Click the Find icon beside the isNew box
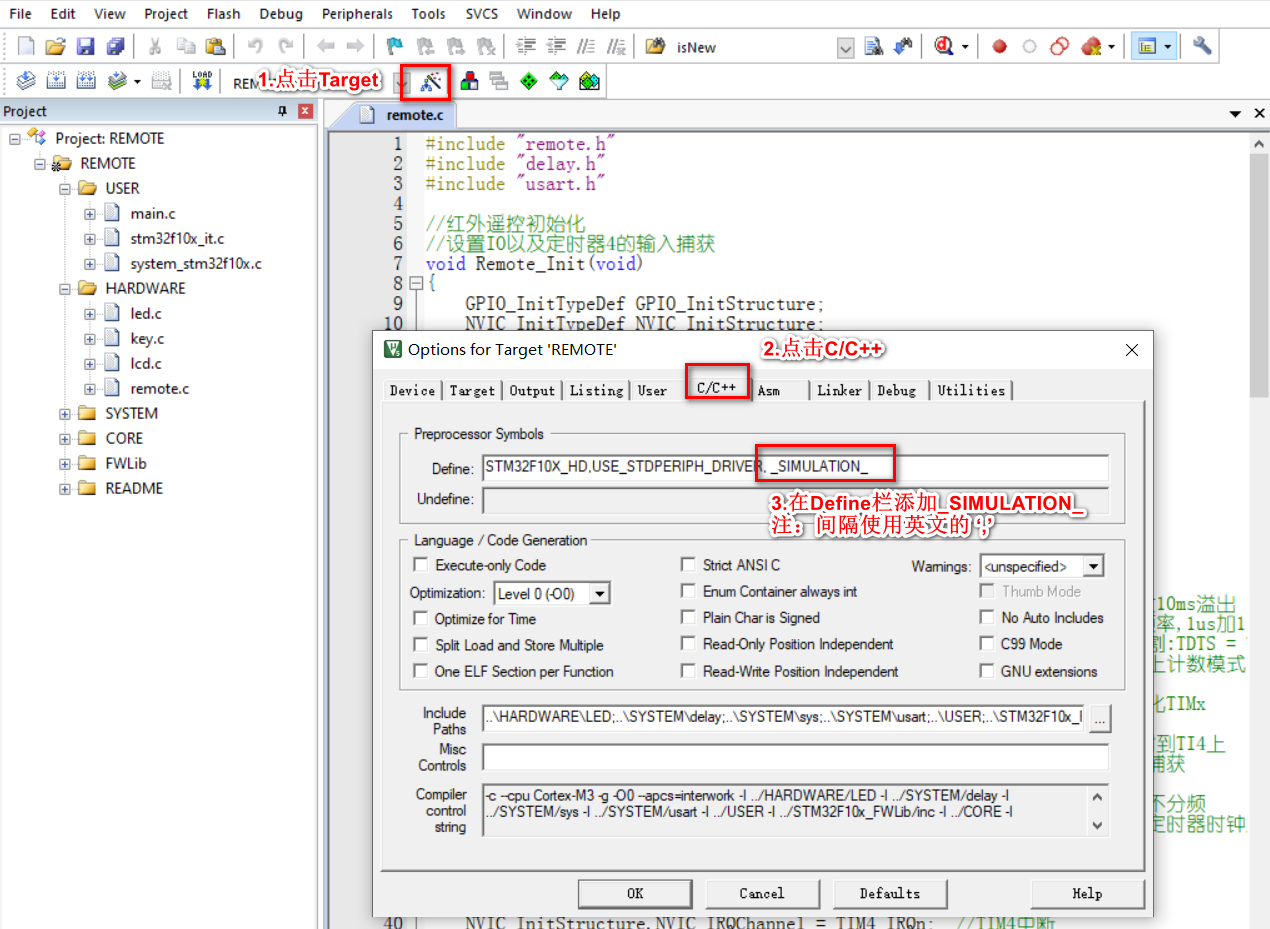Screen dimensions: 1270x929 coord(874,46)
